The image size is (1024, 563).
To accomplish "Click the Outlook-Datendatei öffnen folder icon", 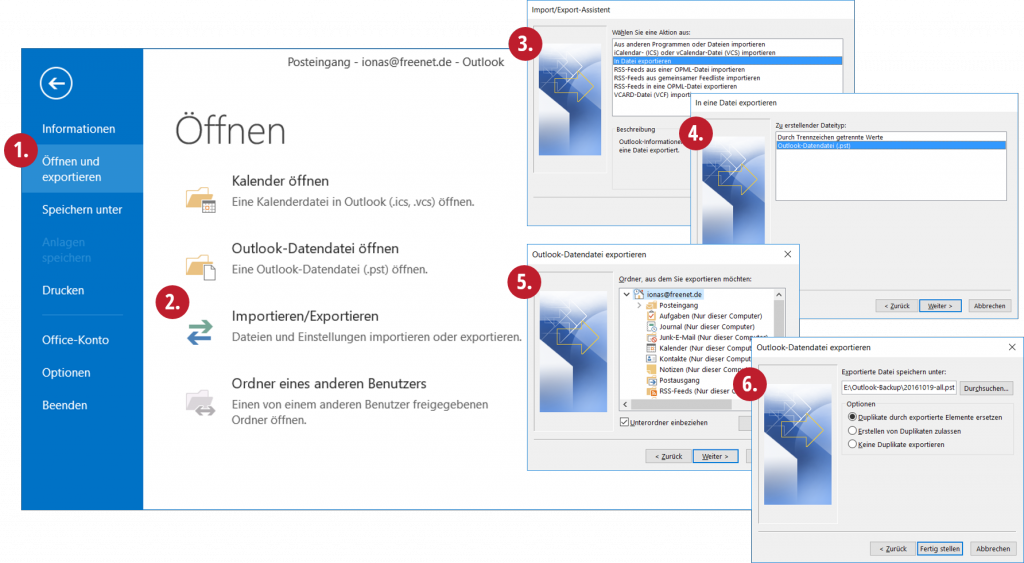I will [200, 267].
